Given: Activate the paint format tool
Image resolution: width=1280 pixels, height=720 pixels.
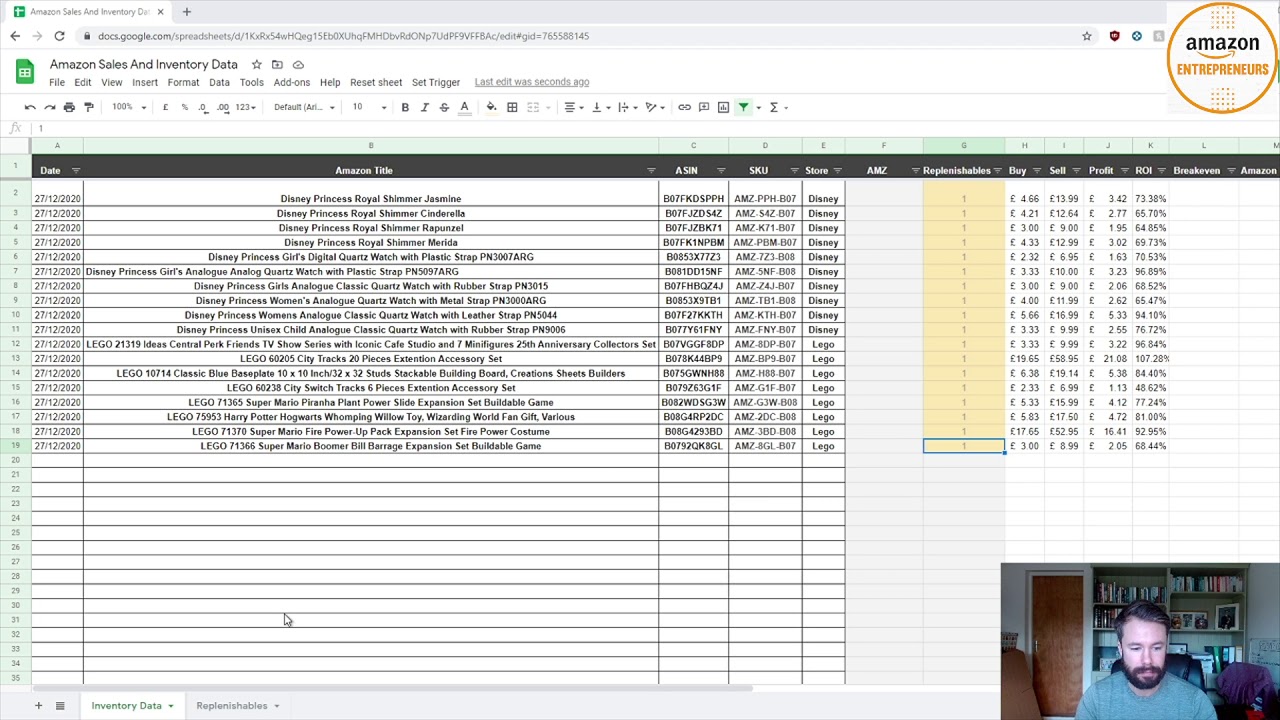Looking at the screenshot, I should click(x=89, y=107).
